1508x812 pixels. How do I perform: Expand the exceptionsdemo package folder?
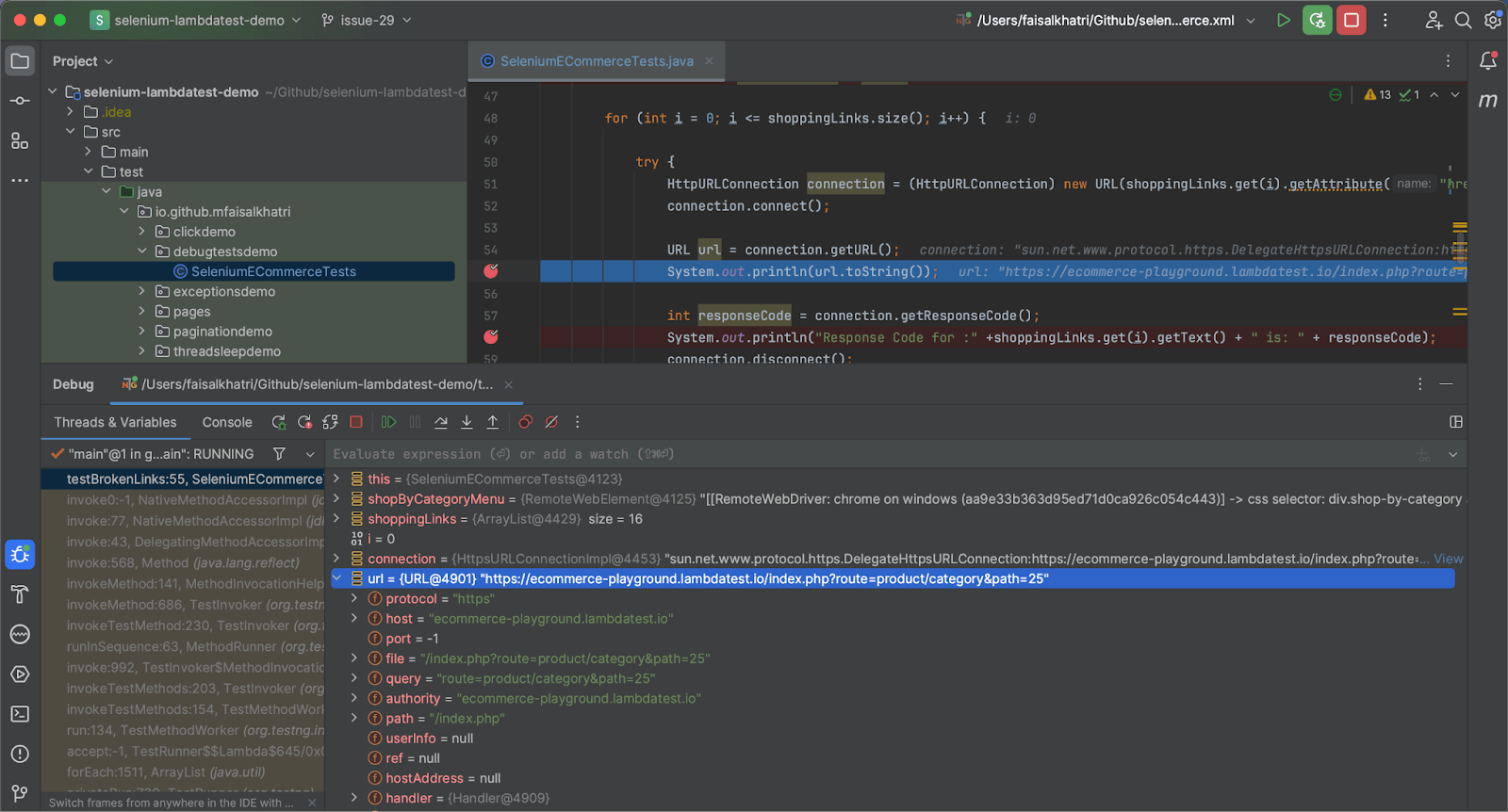pyautogui.click(x=142, y=292)
